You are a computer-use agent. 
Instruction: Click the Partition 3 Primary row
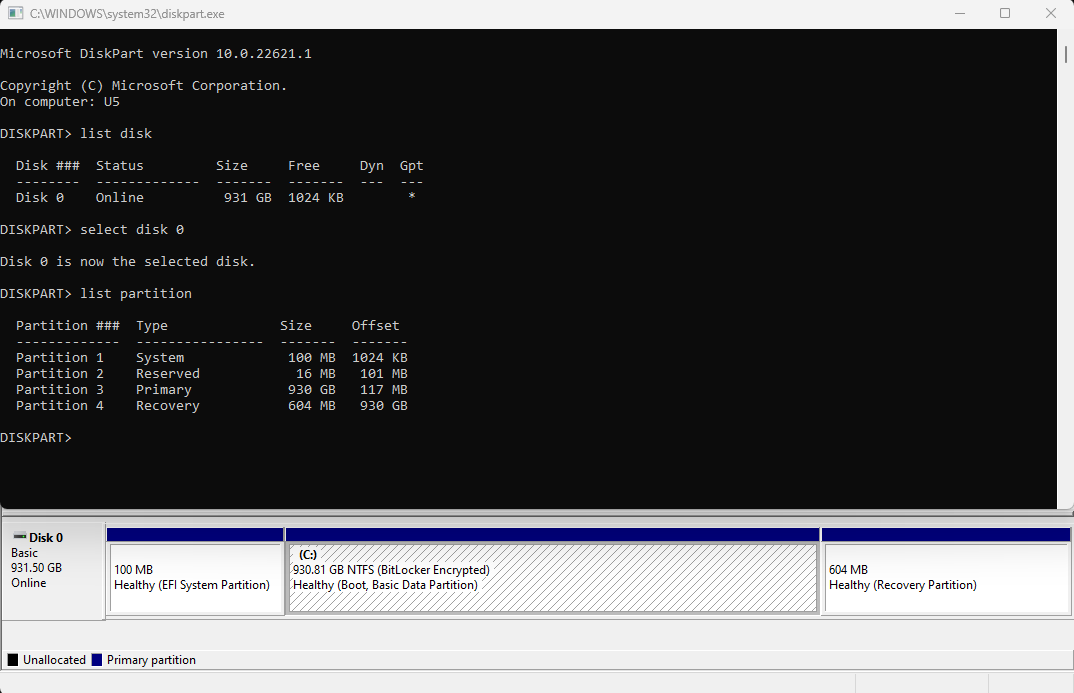(200, 389)
